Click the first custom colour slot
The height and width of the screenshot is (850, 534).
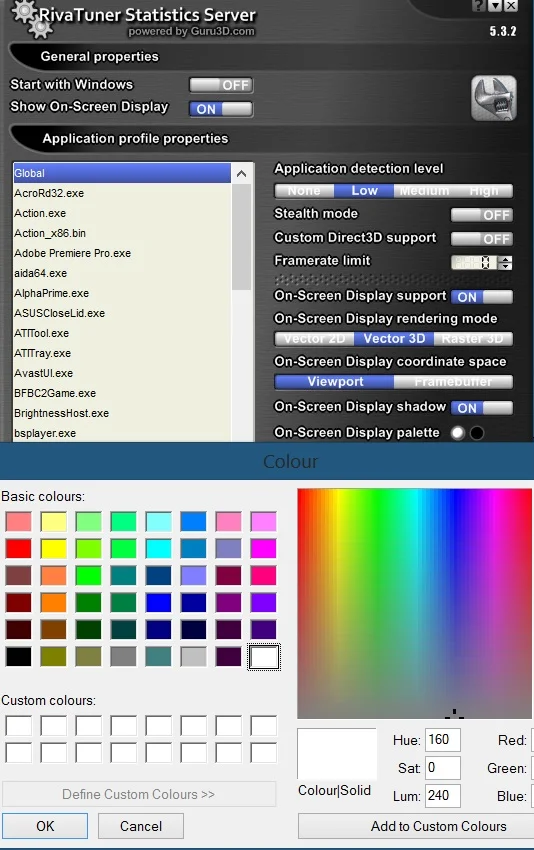click(x=18, y=725)
